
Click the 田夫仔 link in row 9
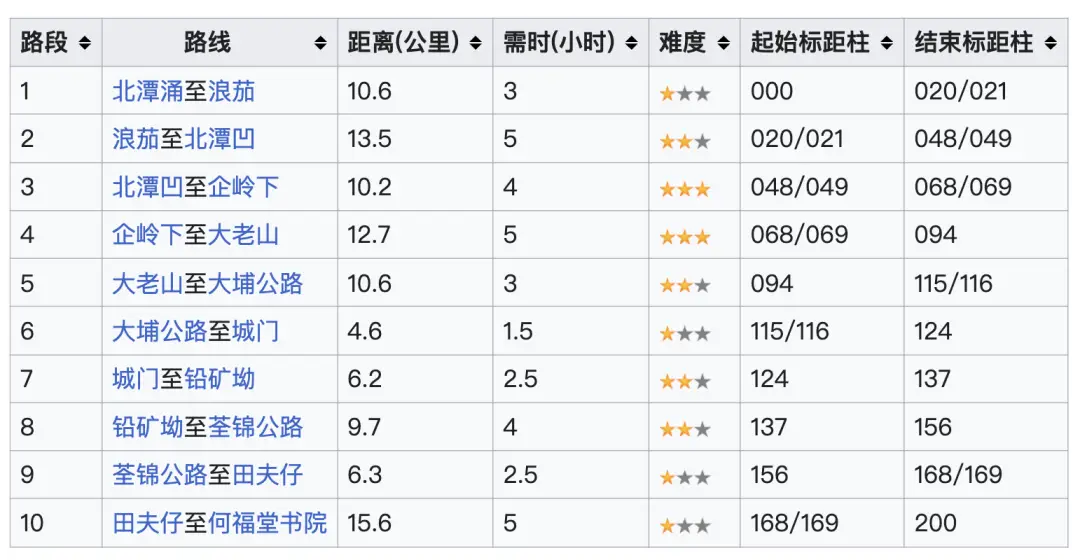click(267, 475)
